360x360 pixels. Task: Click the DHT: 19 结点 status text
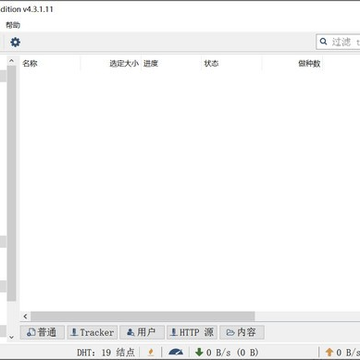(106, 352)
